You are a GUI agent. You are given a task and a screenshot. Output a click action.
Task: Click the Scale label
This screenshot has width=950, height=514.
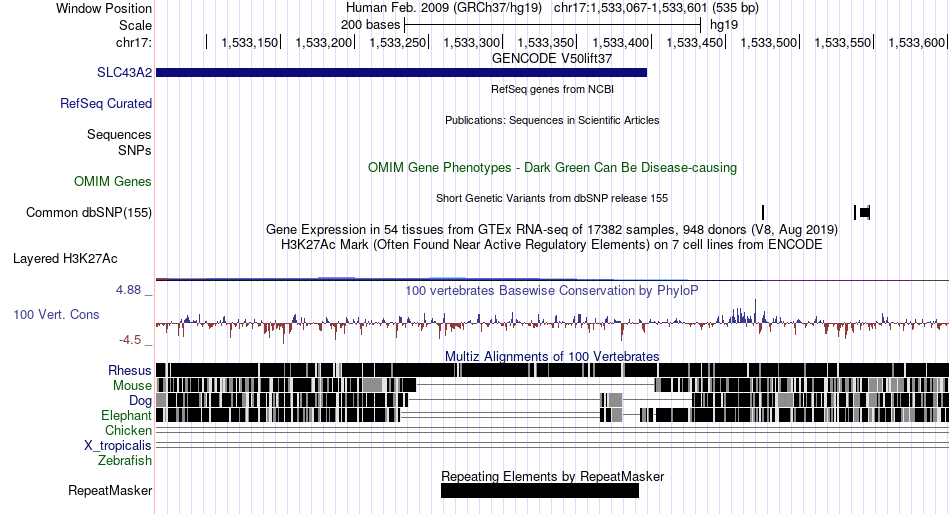point(135,25)
